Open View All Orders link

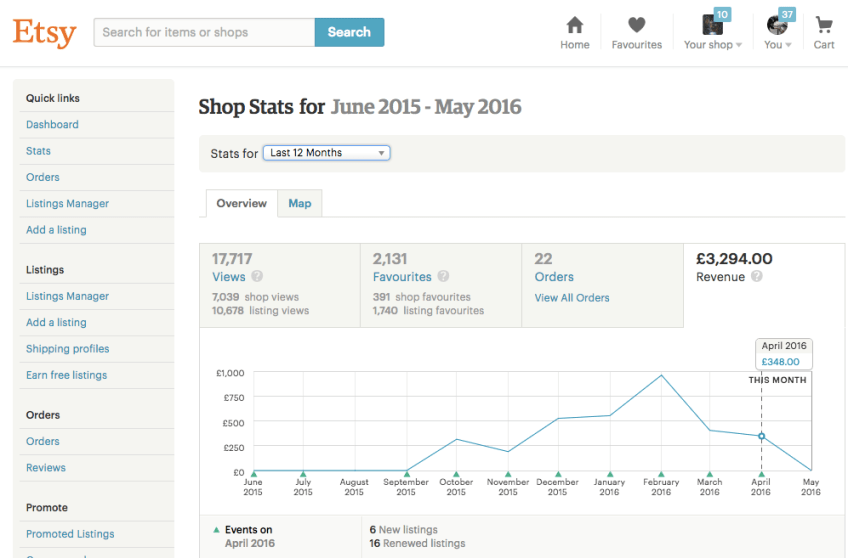pyautogui.click(x=571, y=298)
